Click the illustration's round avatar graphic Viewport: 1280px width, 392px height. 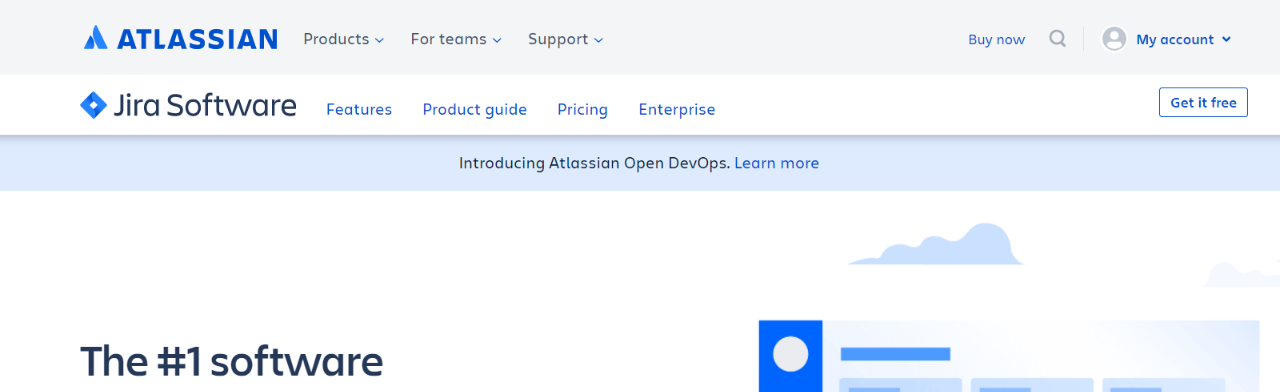[791, 354]
